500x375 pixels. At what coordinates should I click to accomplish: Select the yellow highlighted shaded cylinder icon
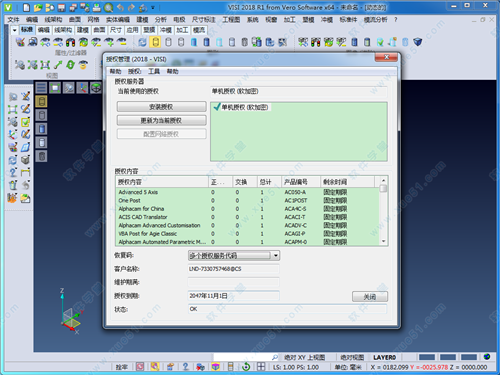(x=155, y=42)
